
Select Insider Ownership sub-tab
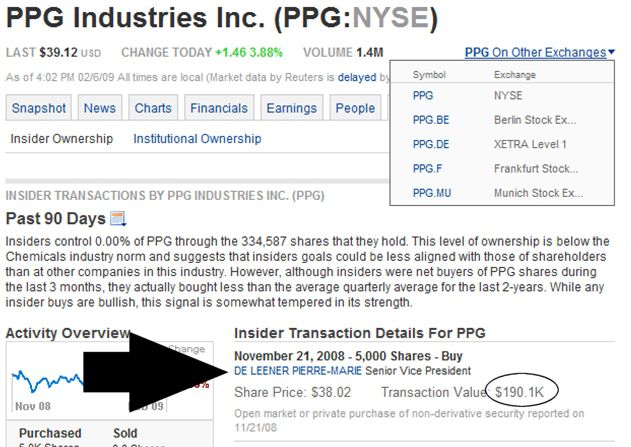[x=62, y=138]
